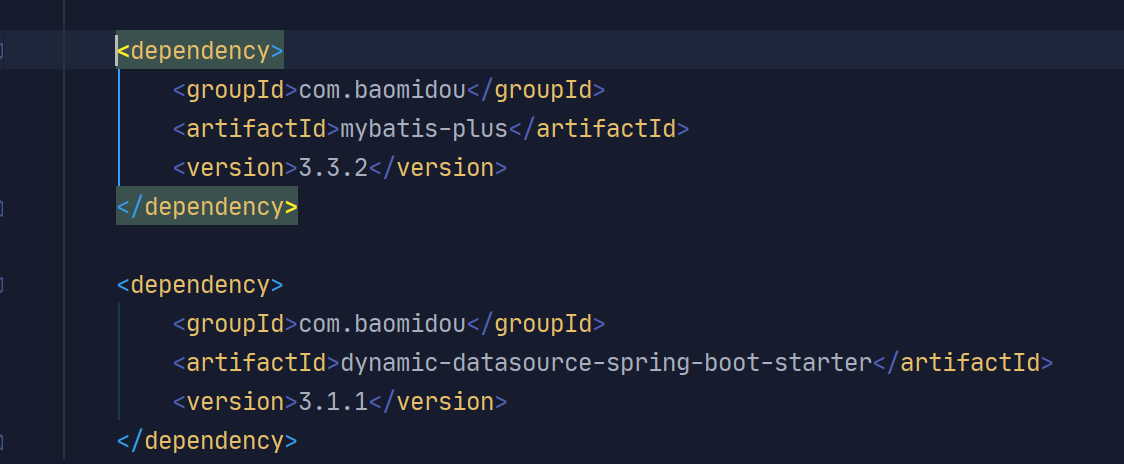Image resolution: width=1124 pixels, height=464 pixels.
Task: Click the first opening dependency tag
Action: pyautogui.click(x=200, y=51)
